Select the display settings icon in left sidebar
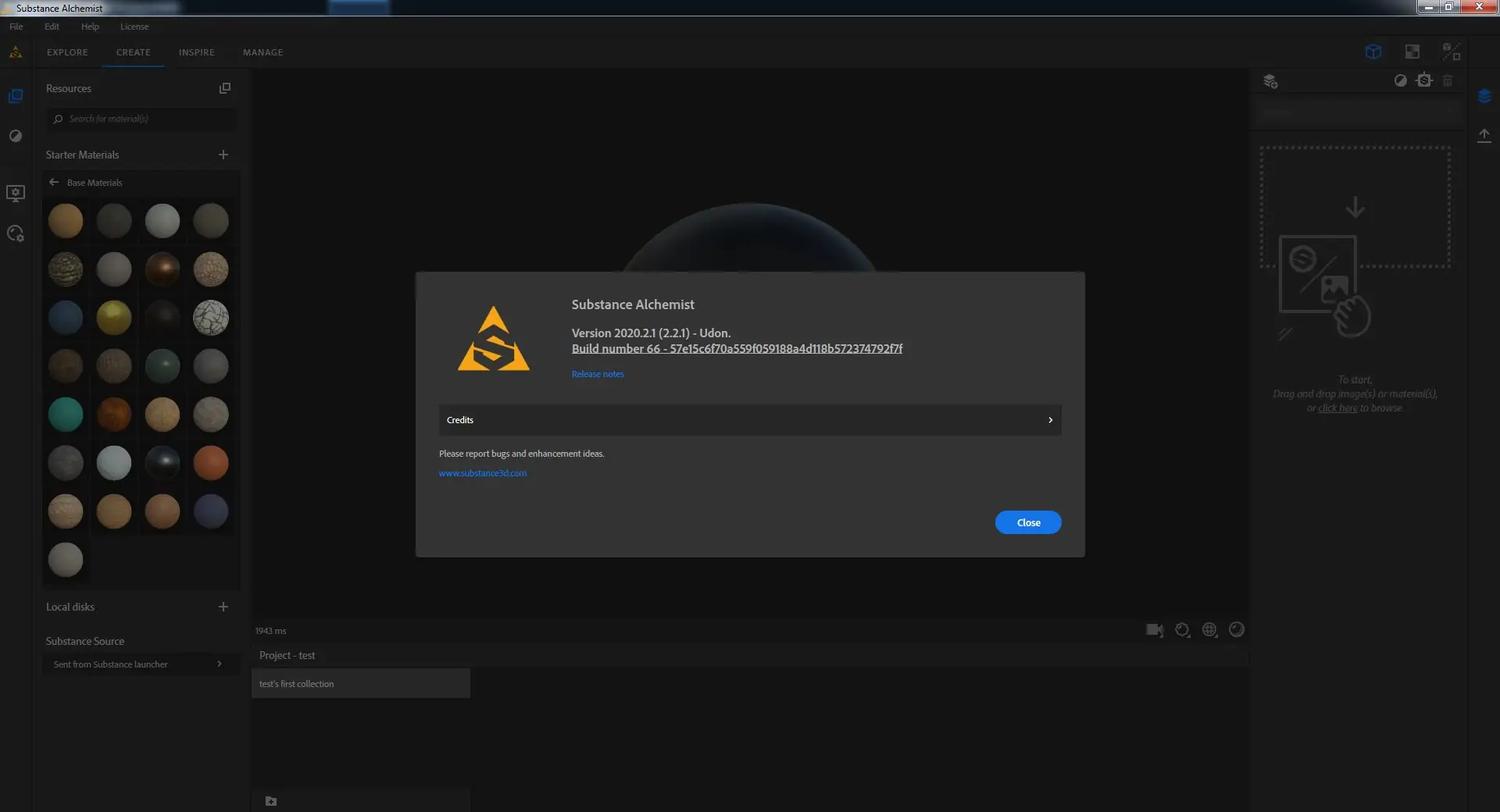The width and height of the screenshot is (1500, 812). (16, 194)
